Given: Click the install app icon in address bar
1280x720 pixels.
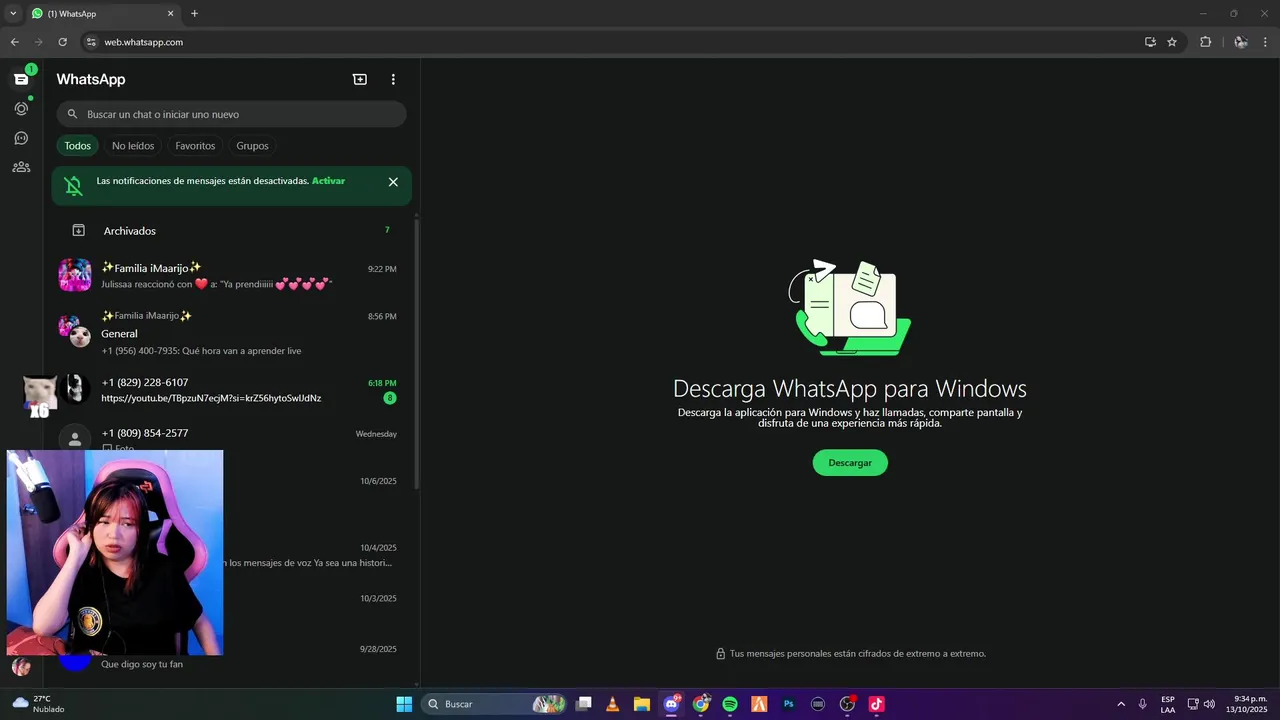Looking at the screenshot, I should coord(1150,42).
